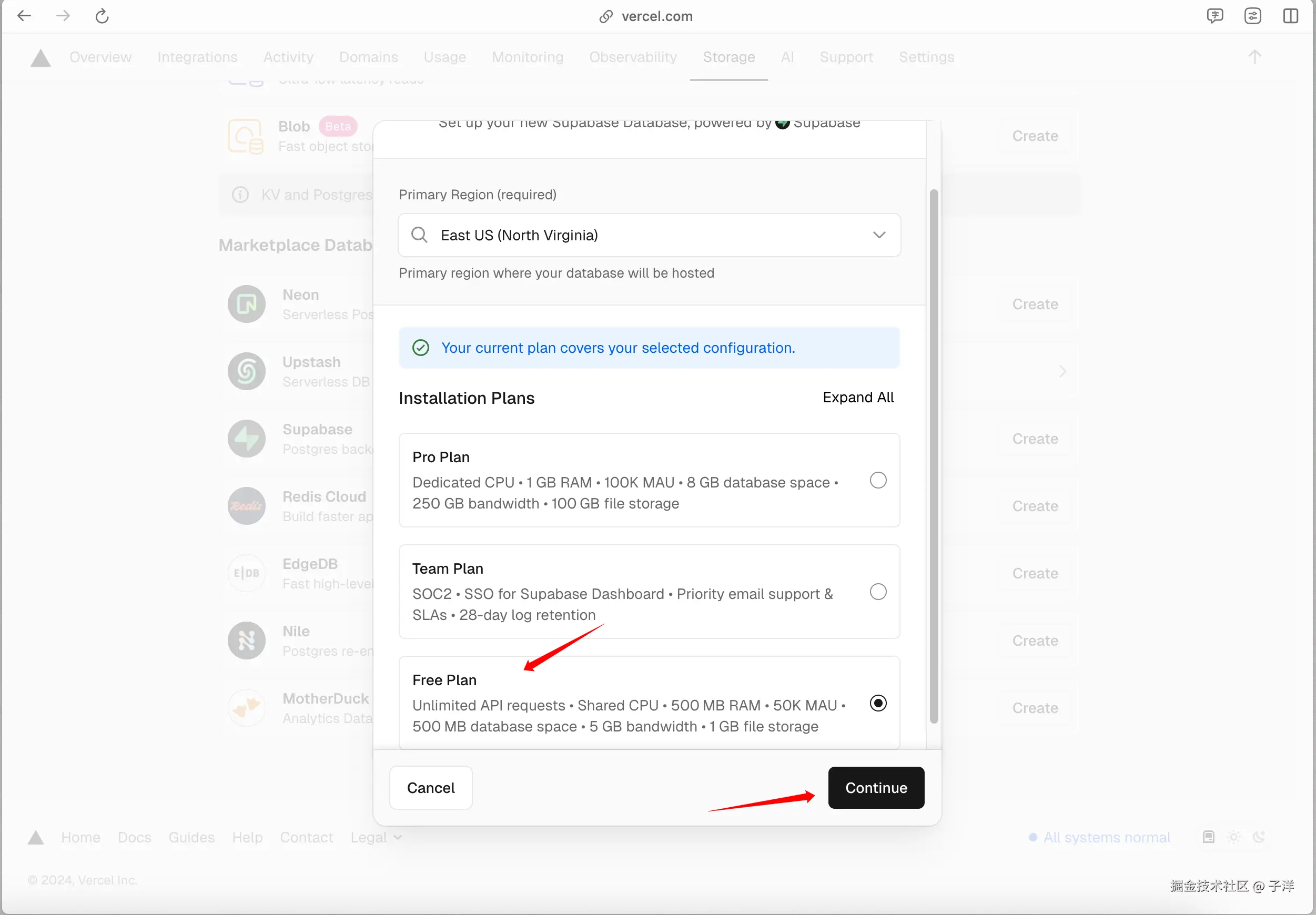Image resolution: width=1316 pixels, height=915 pixels.
Task: Click the Cancel button
Action: pos(430,788)
